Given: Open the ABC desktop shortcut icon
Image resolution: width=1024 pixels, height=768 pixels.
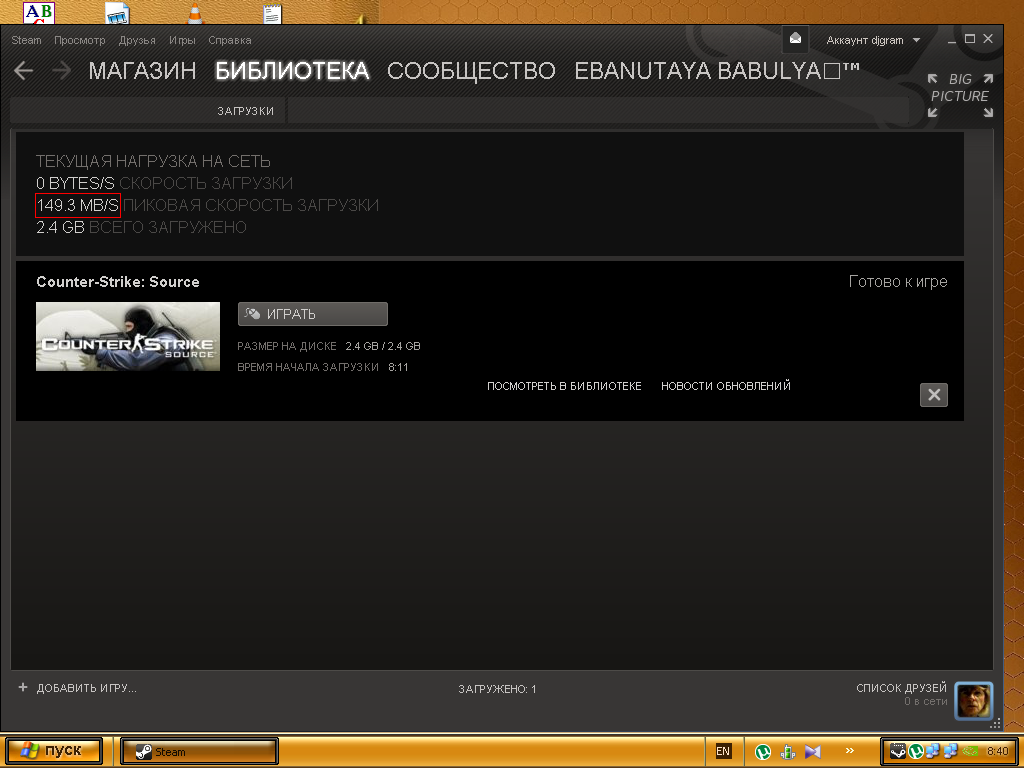Looking at the screenshot, I should [x=39, y=12].
